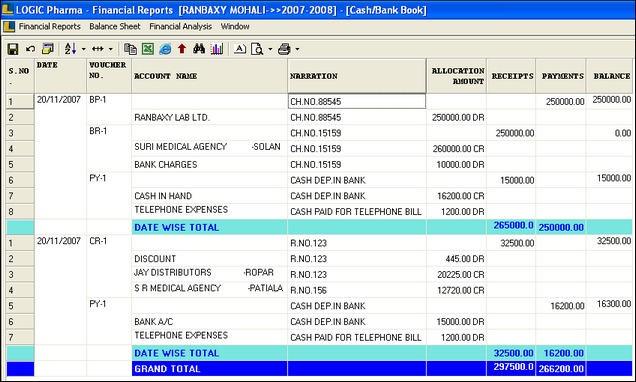Click the GRAND TOTAL row label
The width and height of the screenshot is (636, 382).
point(168,369)
